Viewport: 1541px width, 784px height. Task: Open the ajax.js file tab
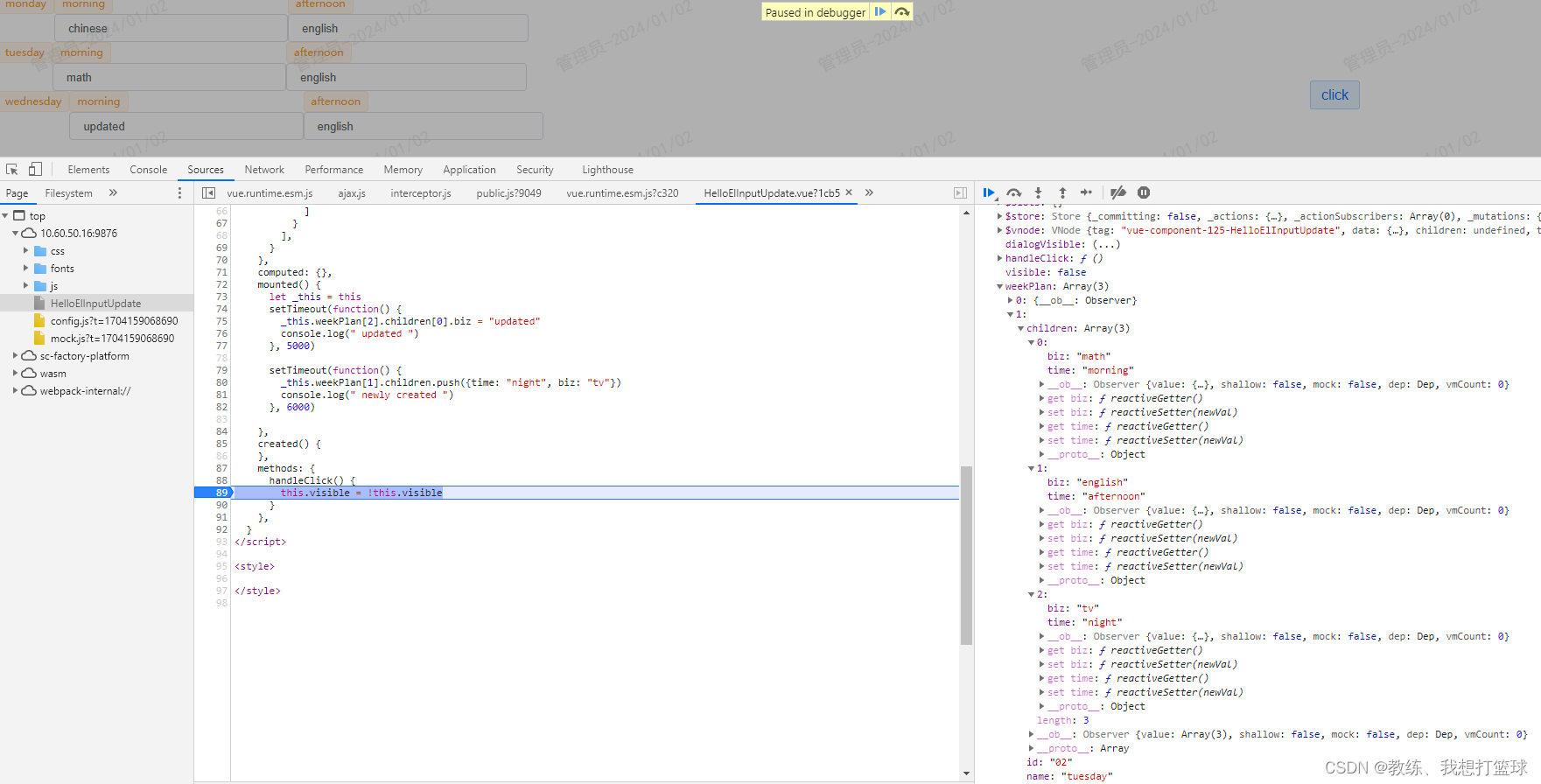[x=352, y=193]
